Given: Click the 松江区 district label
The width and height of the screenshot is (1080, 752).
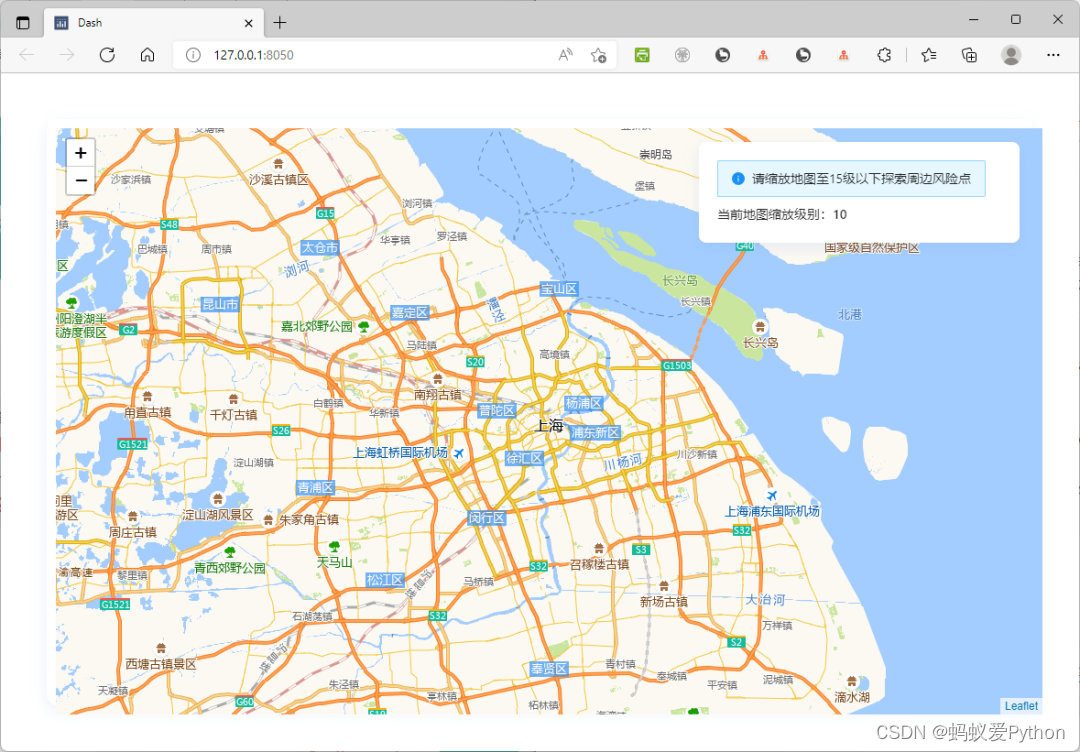Looking at the screenshot, I should click(x=385, y=580).
